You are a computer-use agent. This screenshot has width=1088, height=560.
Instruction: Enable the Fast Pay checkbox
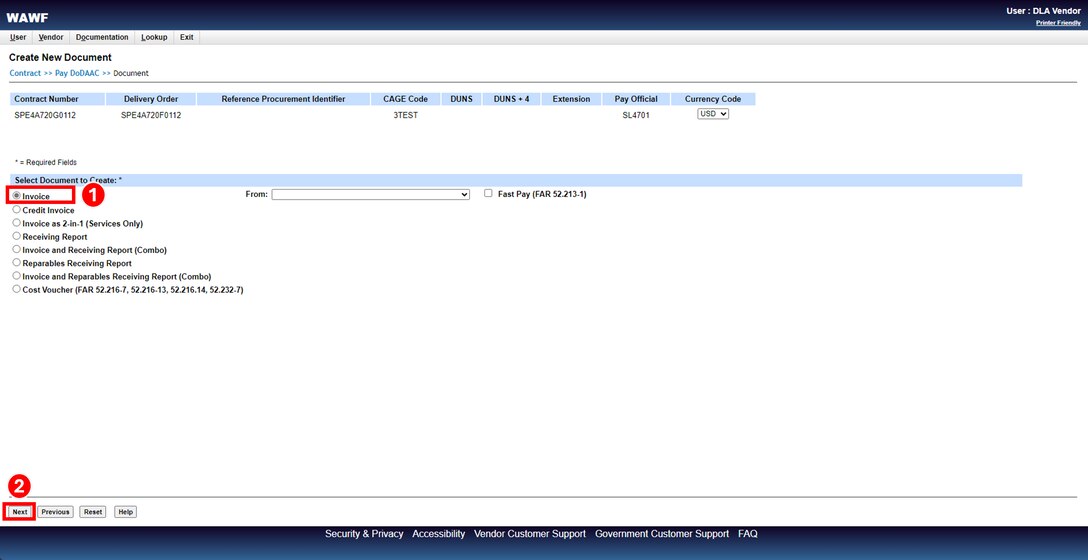(488, 194)
